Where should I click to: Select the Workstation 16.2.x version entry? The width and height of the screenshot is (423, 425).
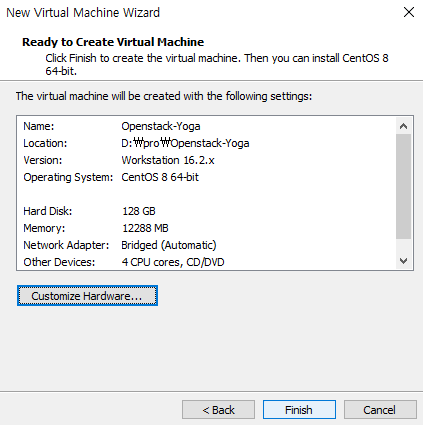tap(168, 160)
